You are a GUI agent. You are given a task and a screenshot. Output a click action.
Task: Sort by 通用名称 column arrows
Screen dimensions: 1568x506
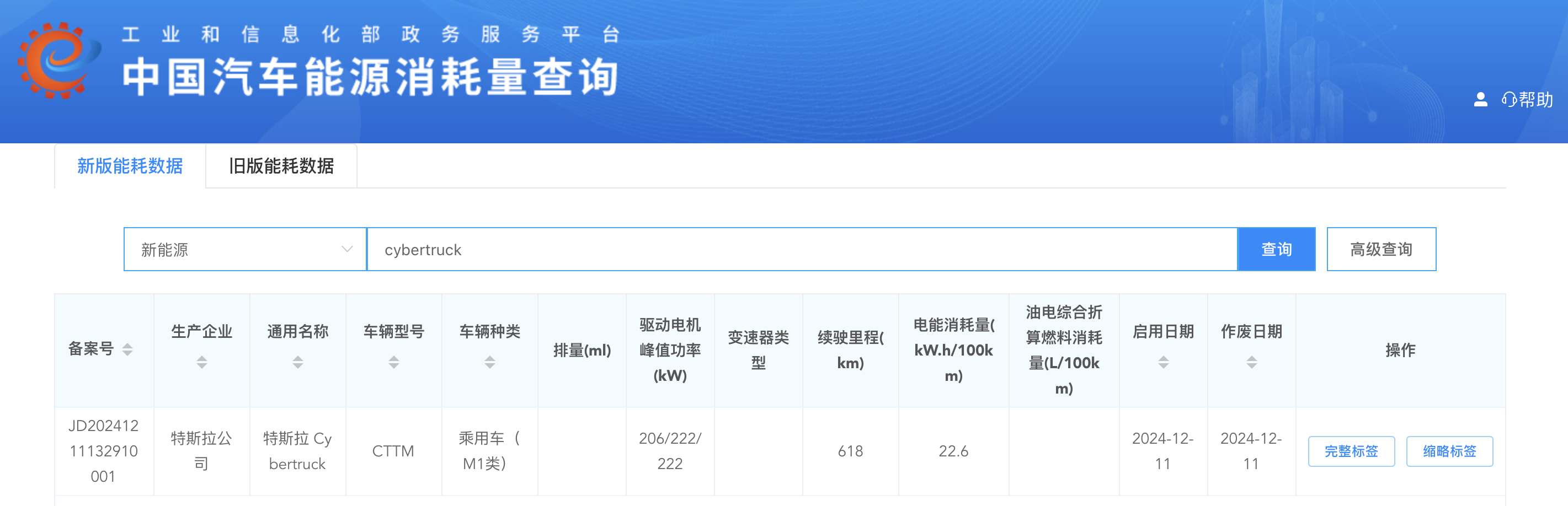(x=297, y=363)
